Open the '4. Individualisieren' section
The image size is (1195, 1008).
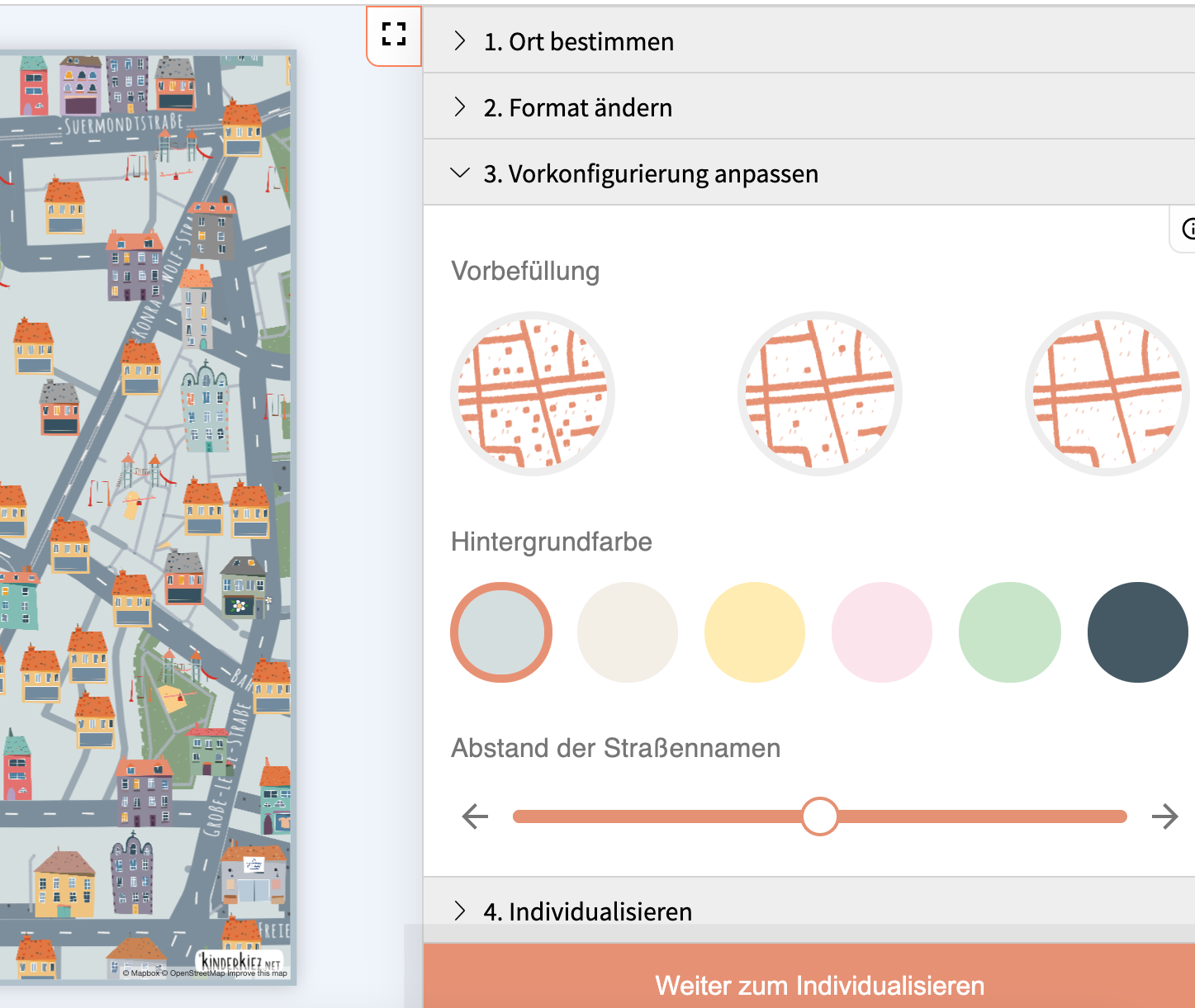point(587,911)
